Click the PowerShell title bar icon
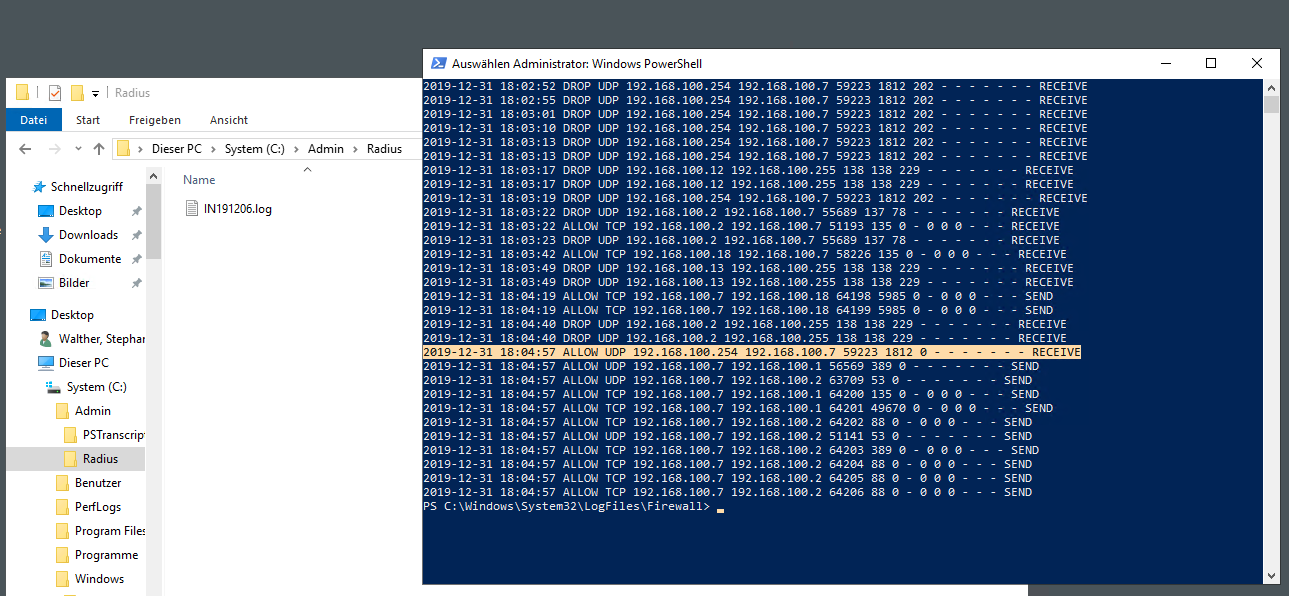This screenshot has width=1289, height=596. pyautogui.click(x=438, y=63)
